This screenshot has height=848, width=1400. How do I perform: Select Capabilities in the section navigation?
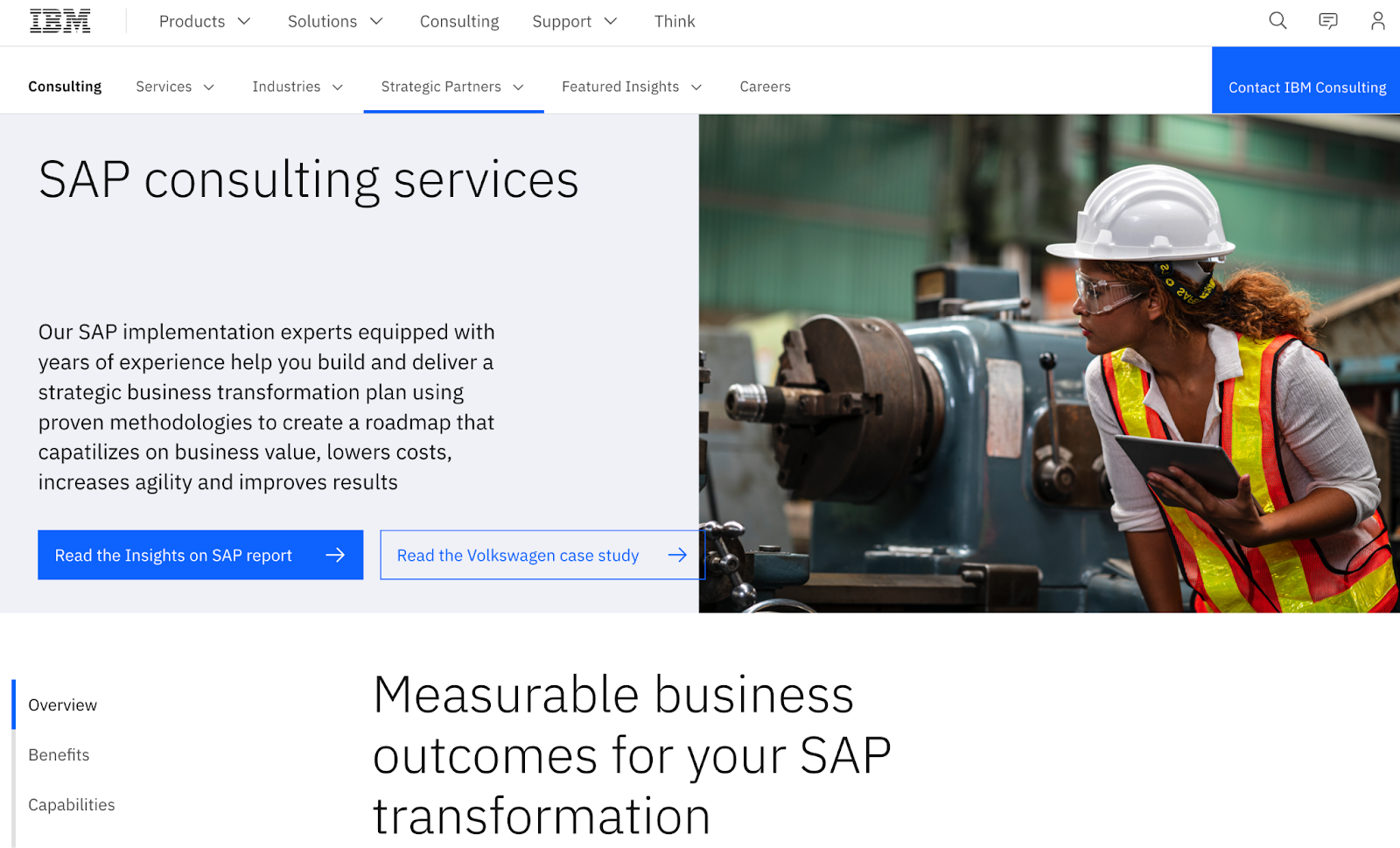pyautogui.click(x=71, y=804)
